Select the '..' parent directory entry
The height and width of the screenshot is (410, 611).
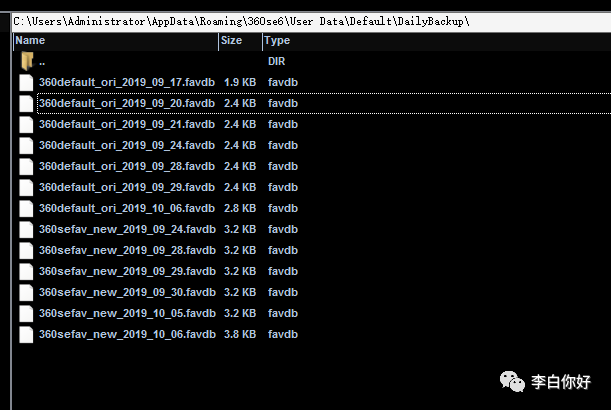pyautogui.click(x=42, y=62)
